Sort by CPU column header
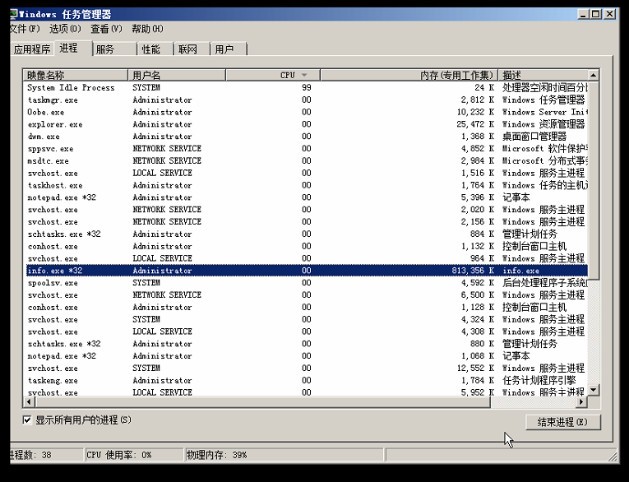 (x=273, y=75)
